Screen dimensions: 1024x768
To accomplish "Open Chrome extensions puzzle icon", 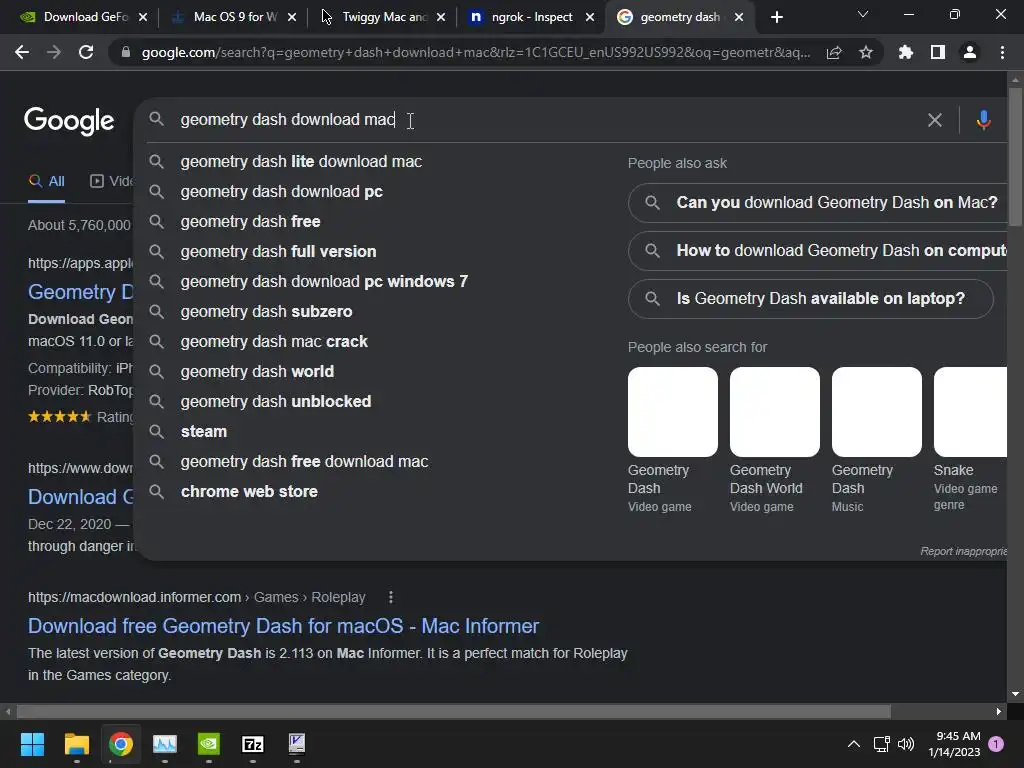I will [x=906, y=52].
